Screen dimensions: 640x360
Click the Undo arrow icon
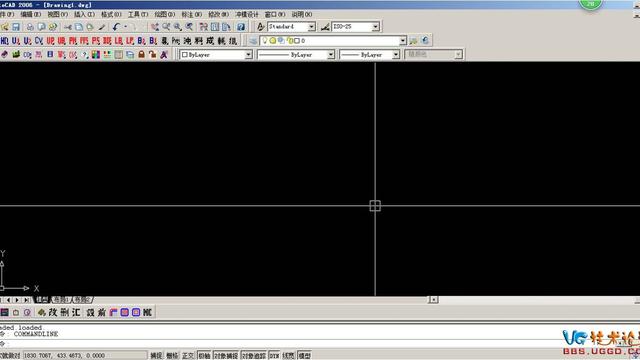[116, 27]
